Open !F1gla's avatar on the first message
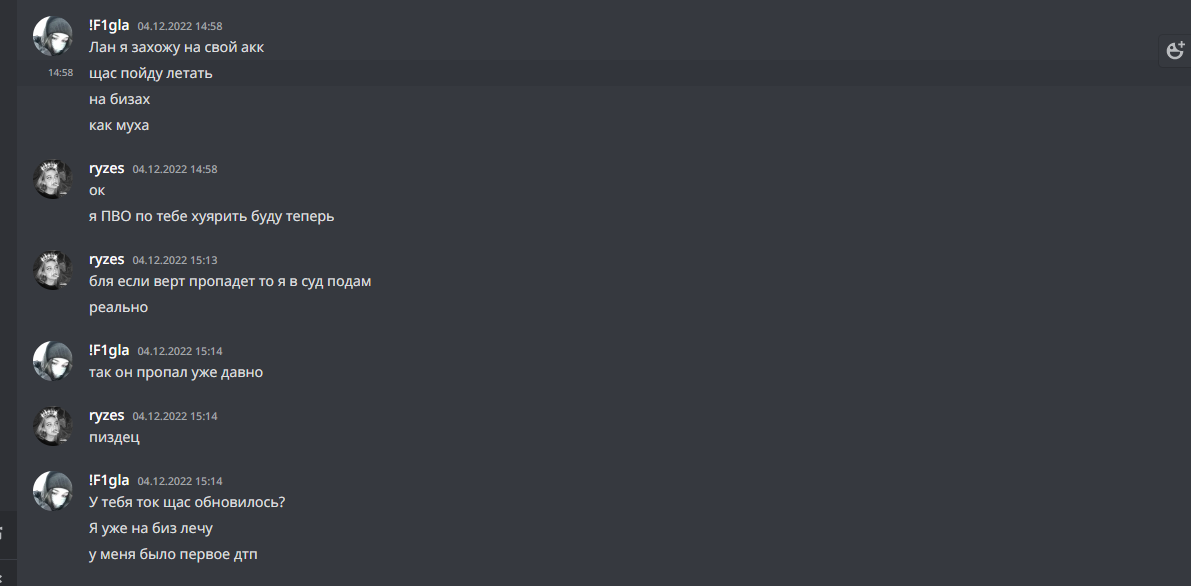Image resolution: width=1191 pixels, height=586 pixels. [x=52, y=36]
